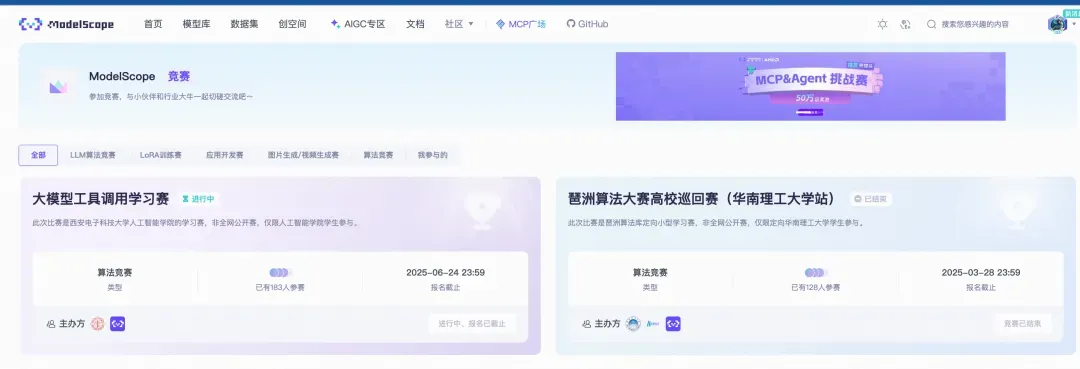This screenshot has width=1080, height=369.
Task: Click the 已结束 status badge
Action: tap(871, 199)
